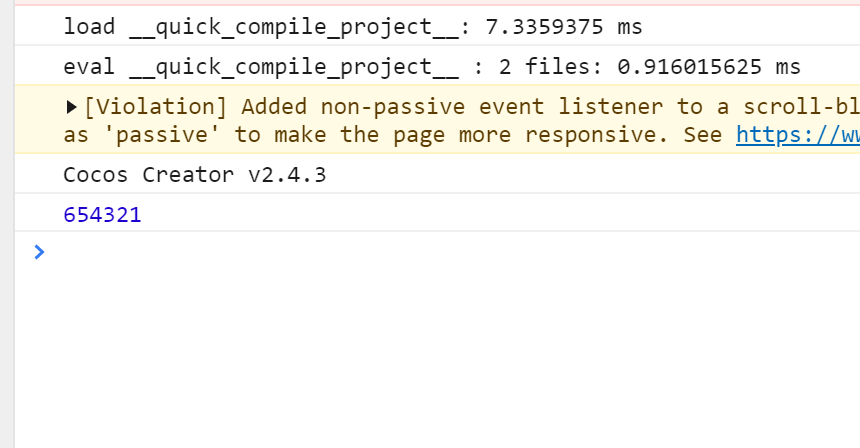Select the 0.916015625 ms timing value

[x=710, y=67]
